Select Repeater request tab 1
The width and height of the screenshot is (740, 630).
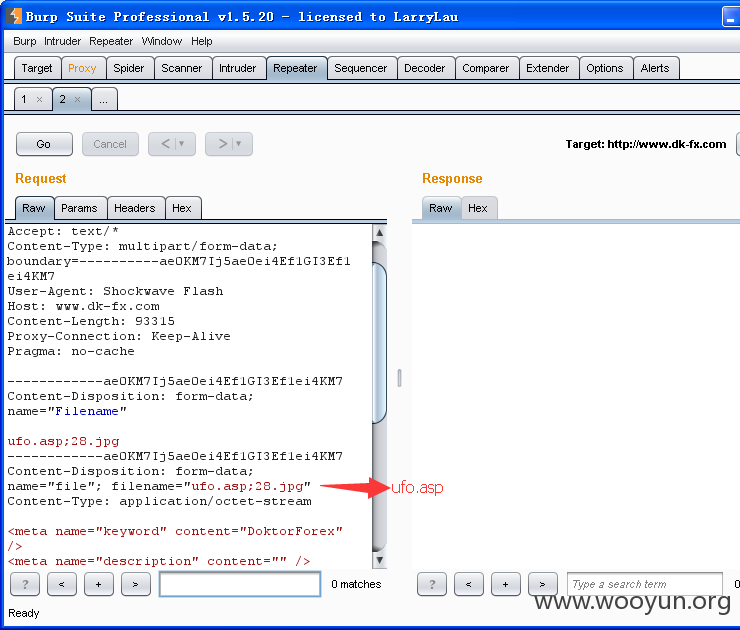point(24,100)
